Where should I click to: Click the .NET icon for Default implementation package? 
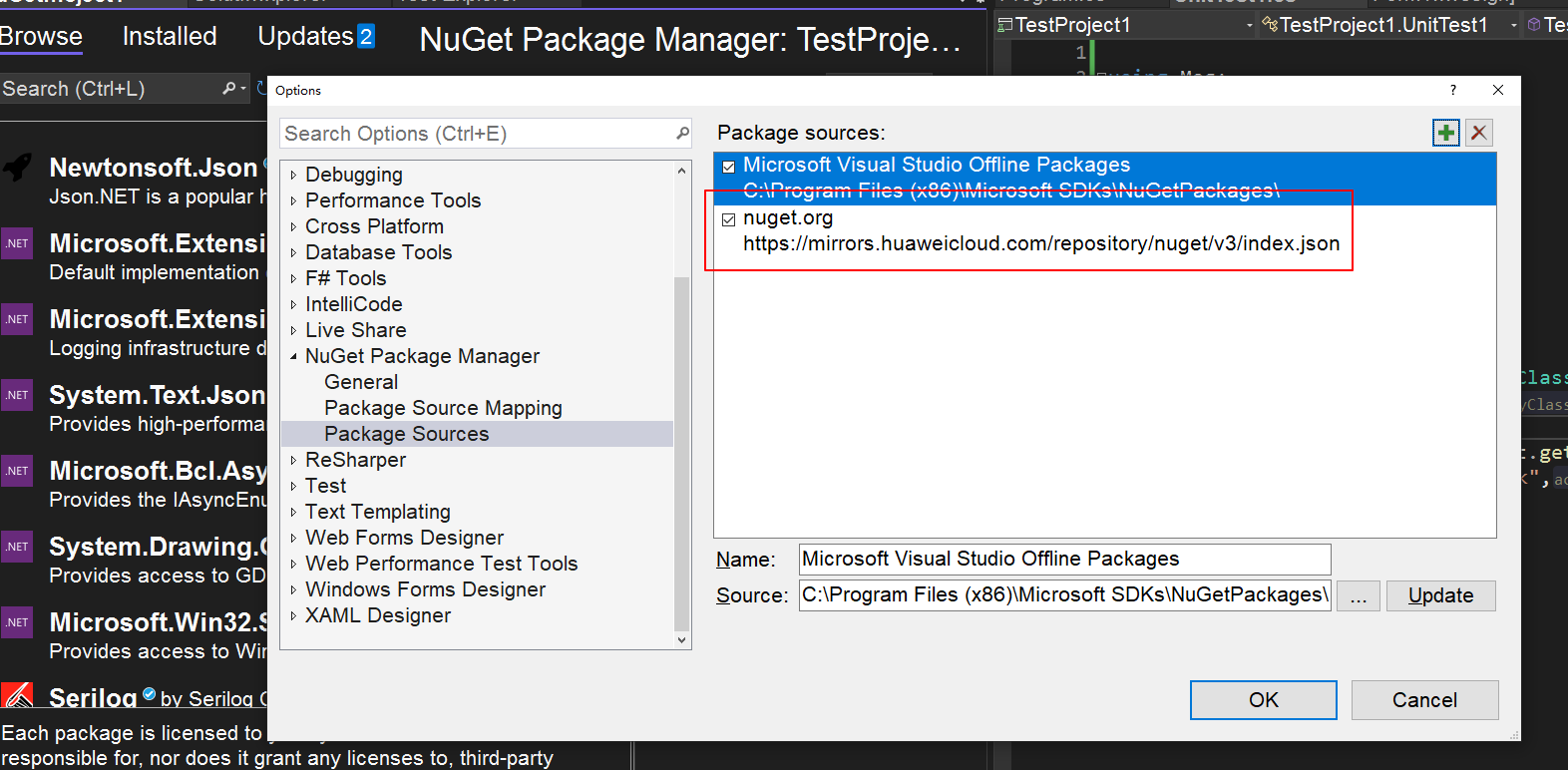17,243
